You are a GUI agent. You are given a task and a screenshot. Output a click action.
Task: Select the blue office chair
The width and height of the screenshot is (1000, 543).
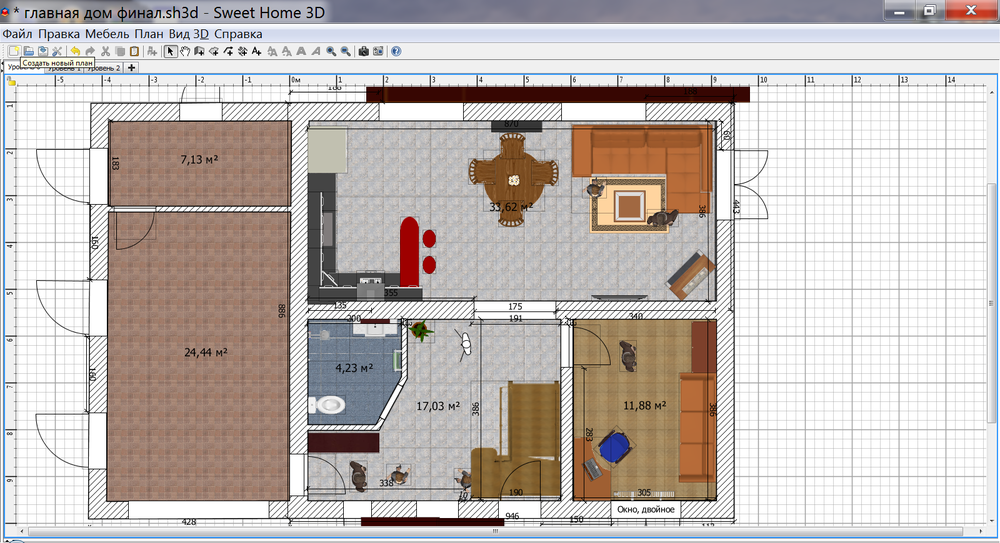point(614,446)
